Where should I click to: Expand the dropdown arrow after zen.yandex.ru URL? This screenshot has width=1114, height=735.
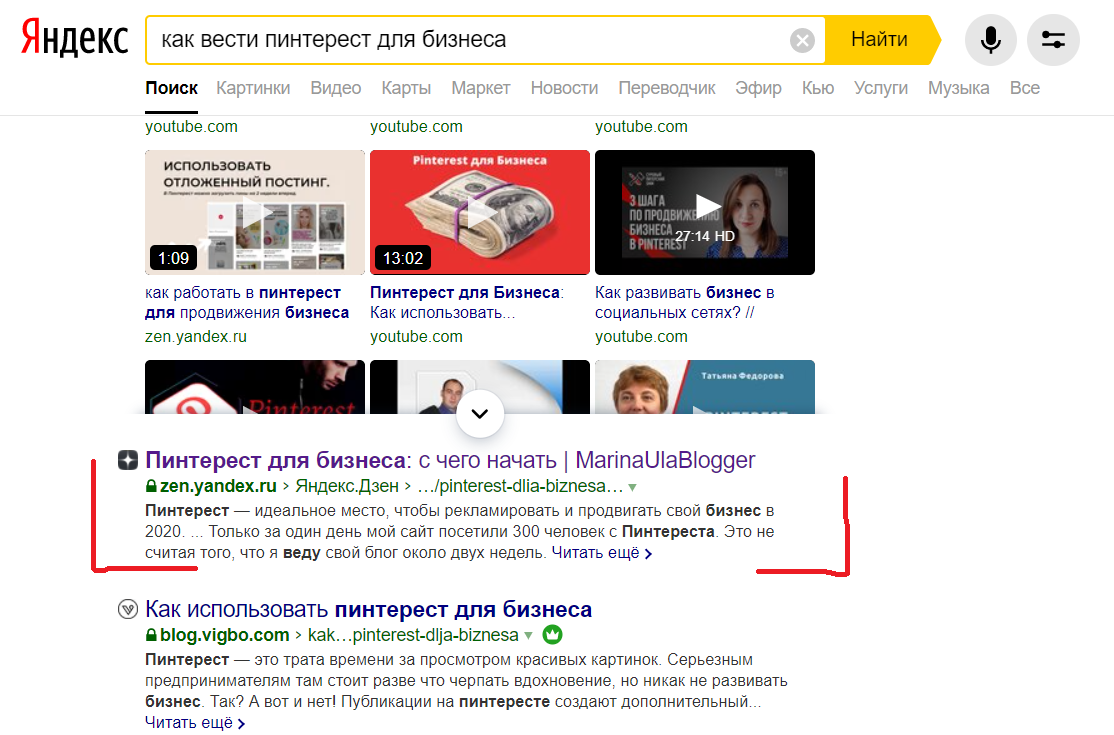tap(632, 487)
